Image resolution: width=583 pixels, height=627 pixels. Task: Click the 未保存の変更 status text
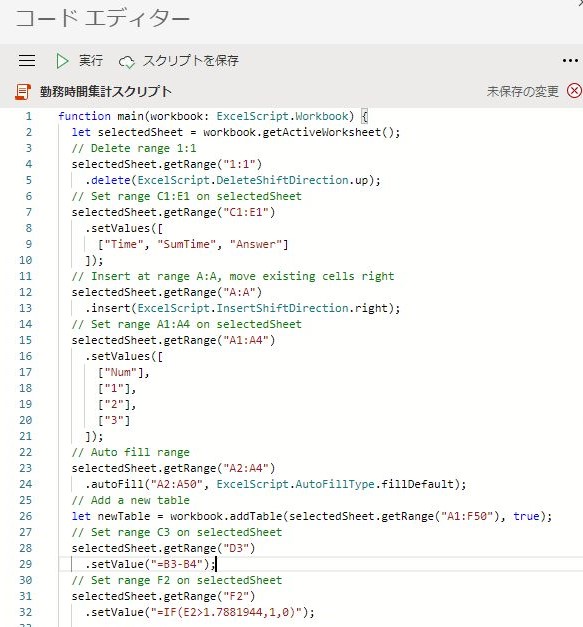(x=522, y=92)
